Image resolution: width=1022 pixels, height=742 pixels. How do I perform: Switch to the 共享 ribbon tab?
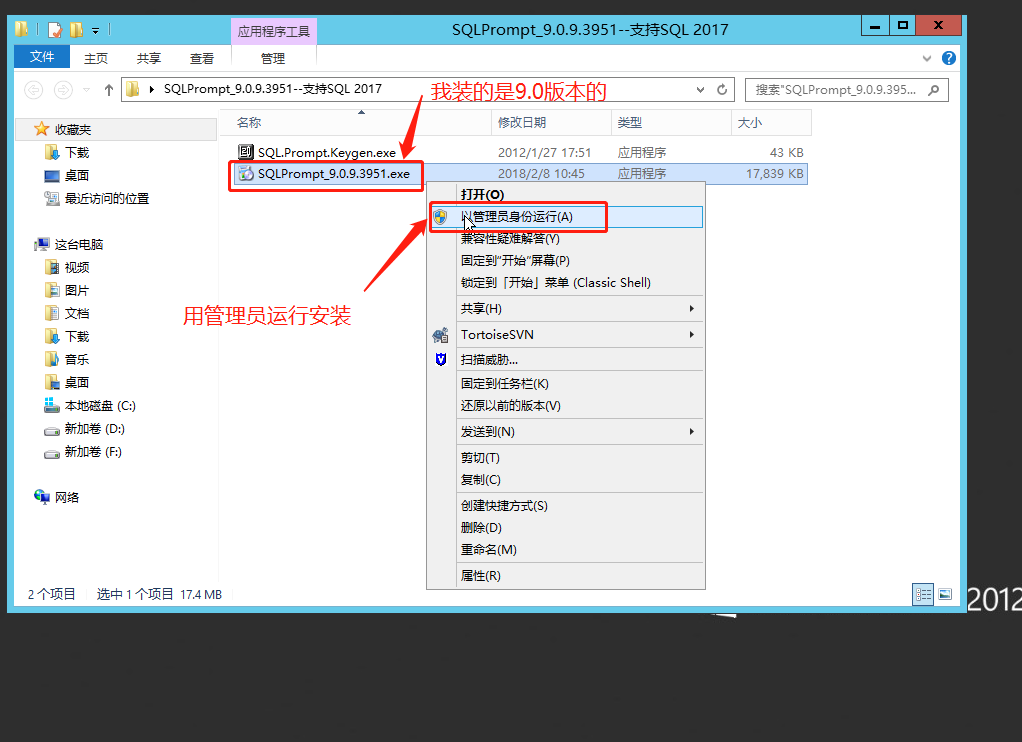(x=149, y=59)
